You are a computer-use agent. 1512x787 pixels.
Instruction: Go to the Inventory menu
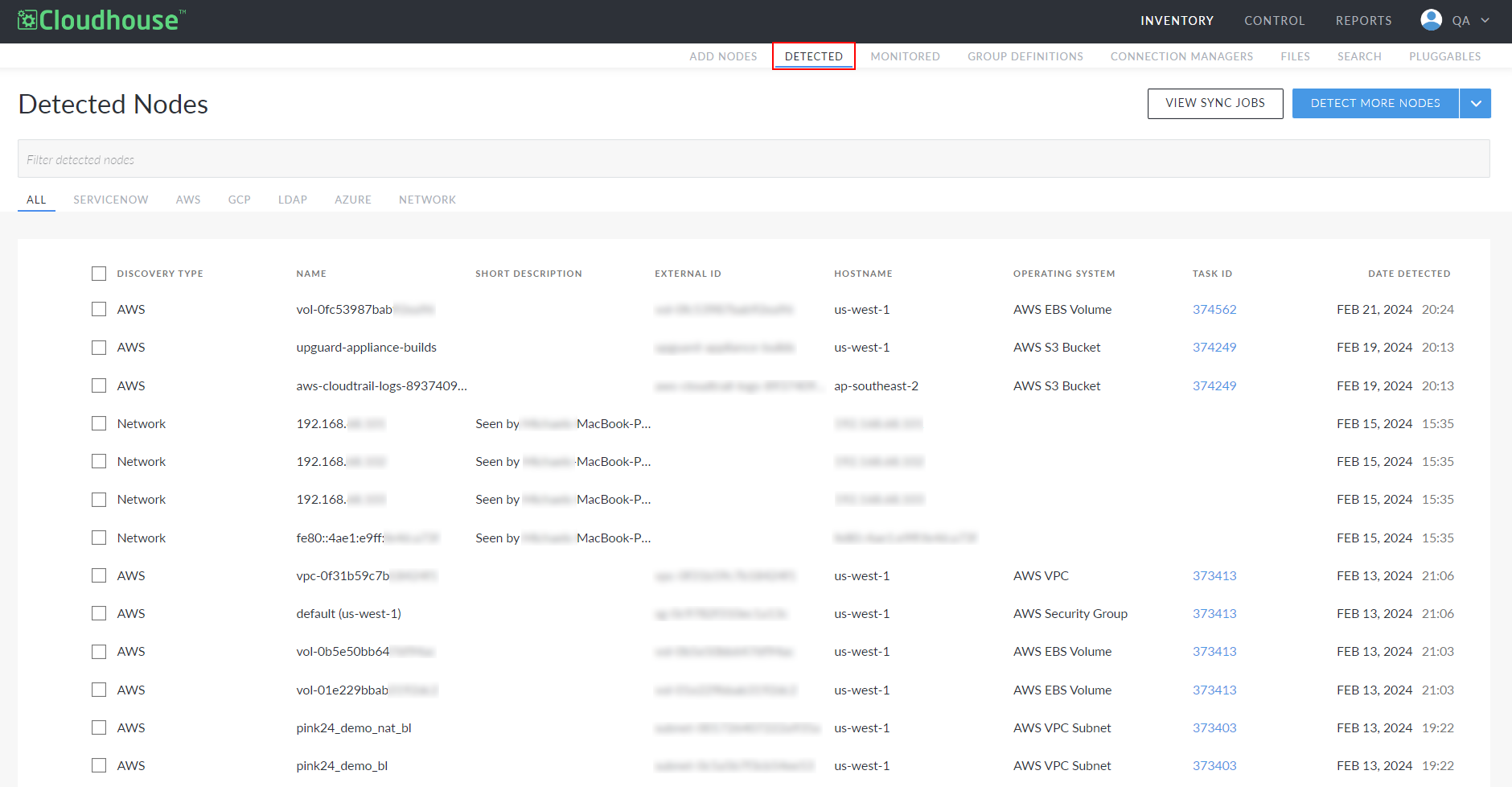1177,21
